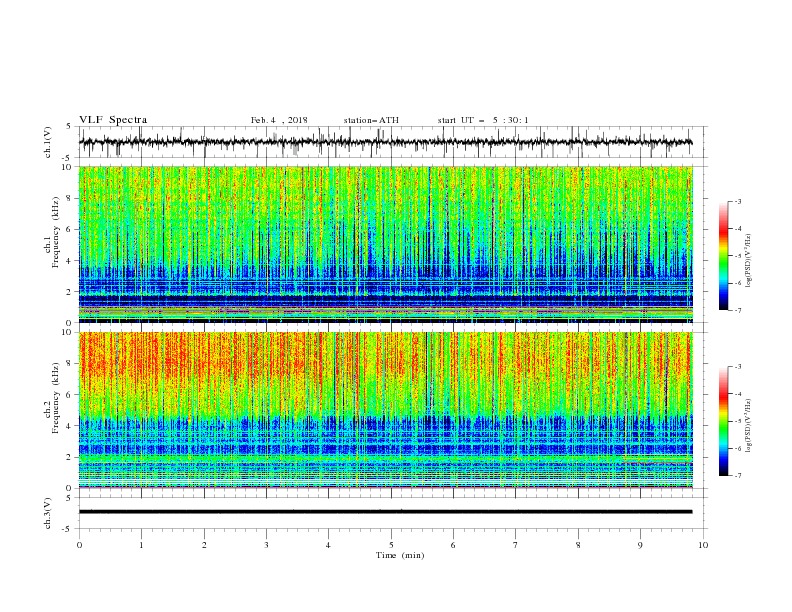
Task: Click time axis tick label '0'
Action: pyautogui.click(x=79, y=545)
